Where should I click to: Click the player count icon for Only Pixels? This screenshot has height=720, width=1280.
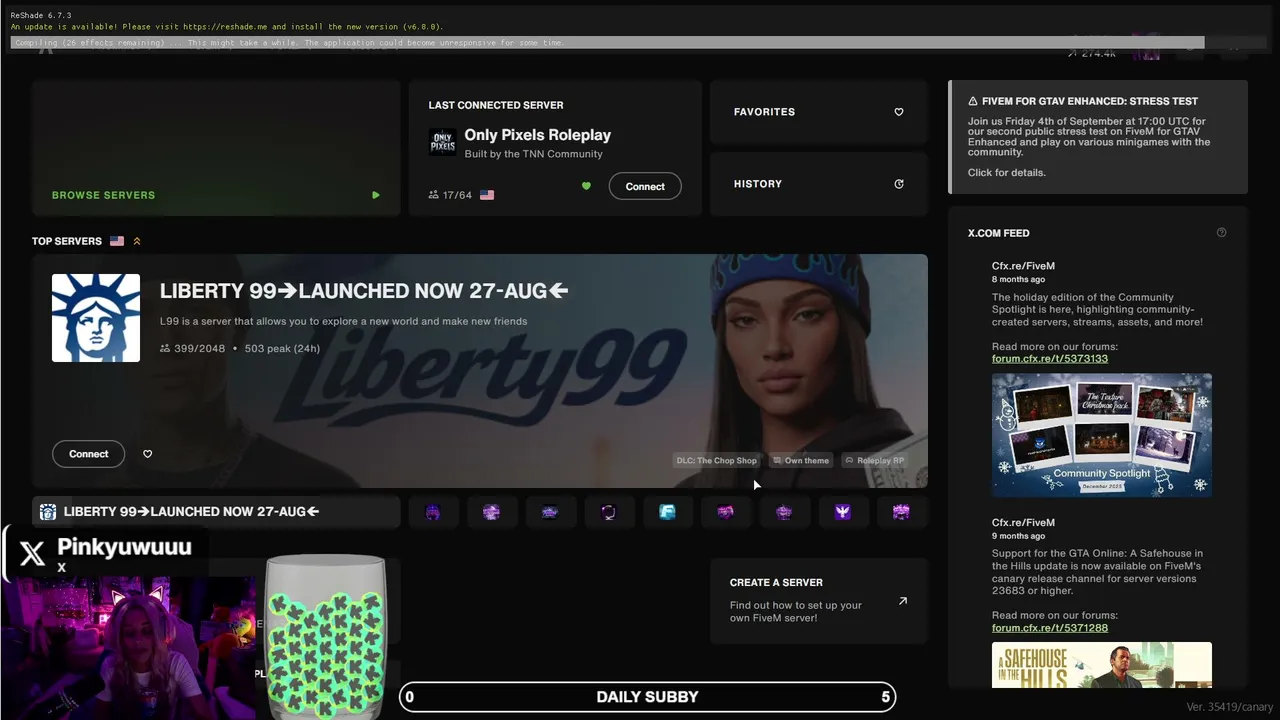click(x=434, y=195)
